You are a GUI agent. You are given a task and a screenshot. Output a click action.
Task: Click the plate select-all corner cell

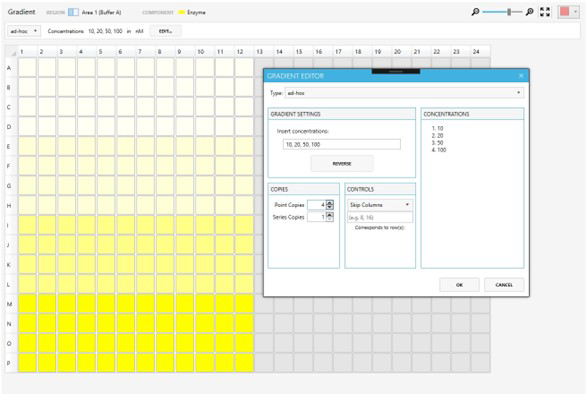tap(12, 52)
